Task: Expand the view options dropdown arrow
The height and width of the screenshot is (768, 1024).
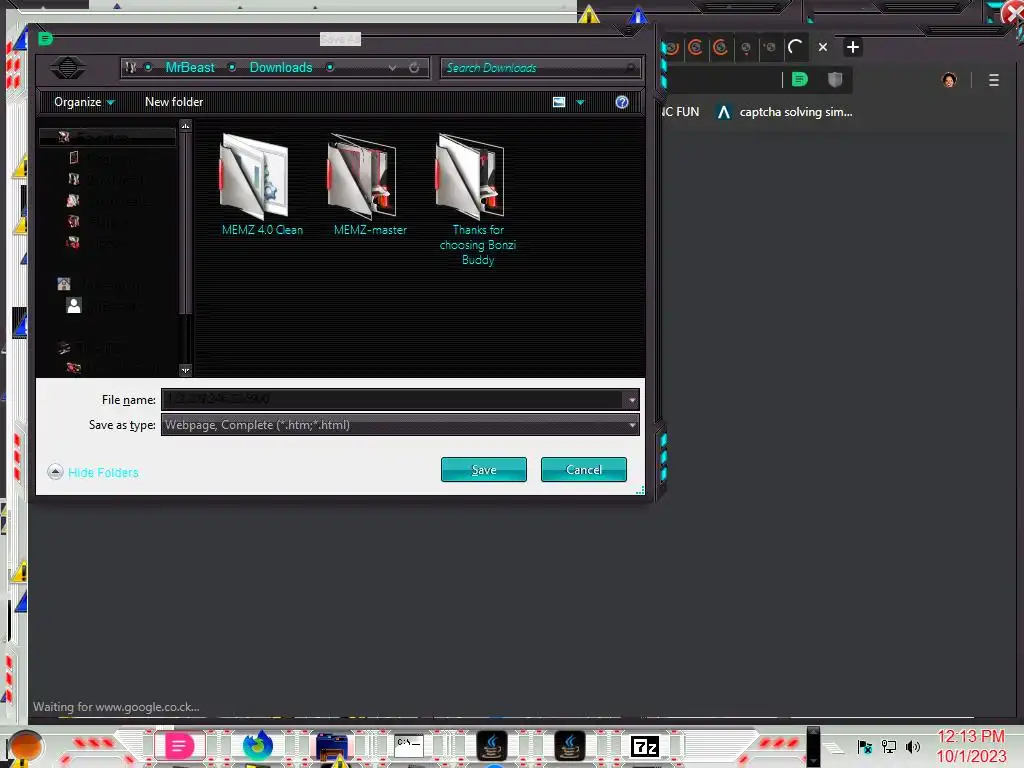Action: tap(580, 103)
